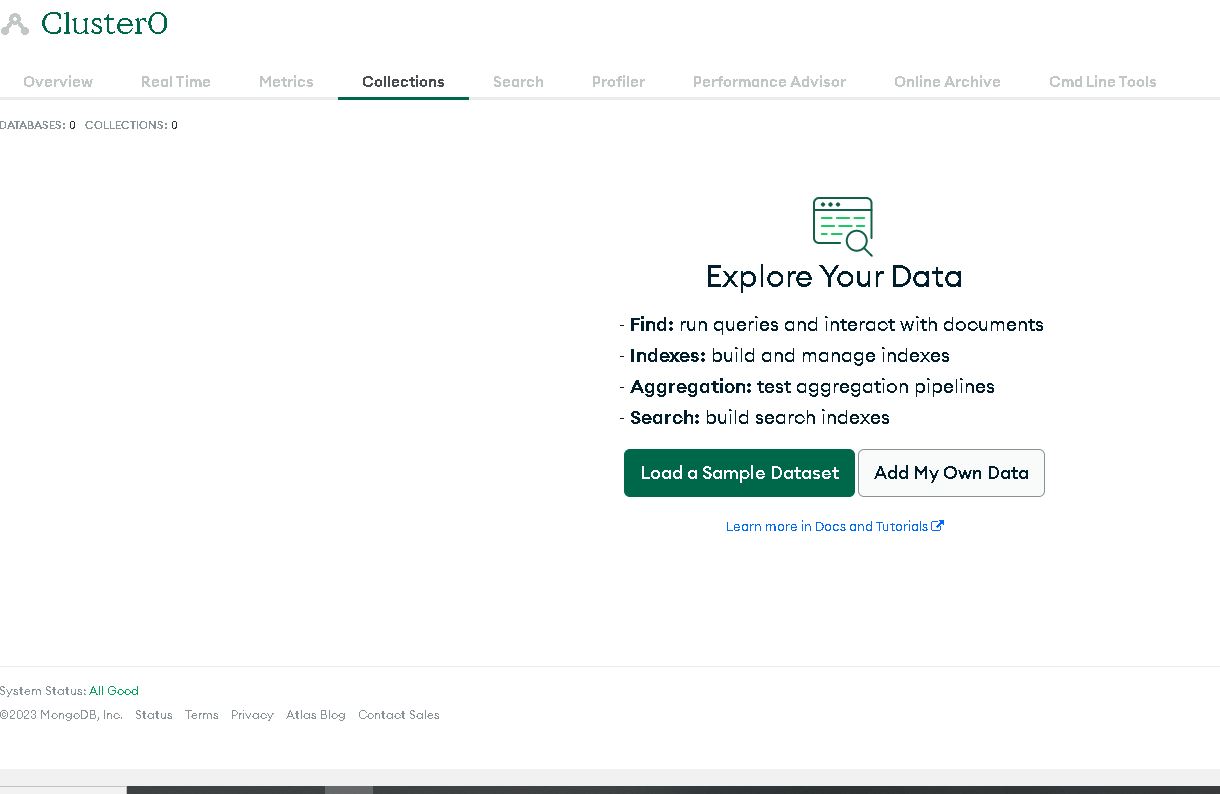The image size is (1220, 794).
Task: Visit the Atlas Blog footer link
Action: [x=316, y=715]
